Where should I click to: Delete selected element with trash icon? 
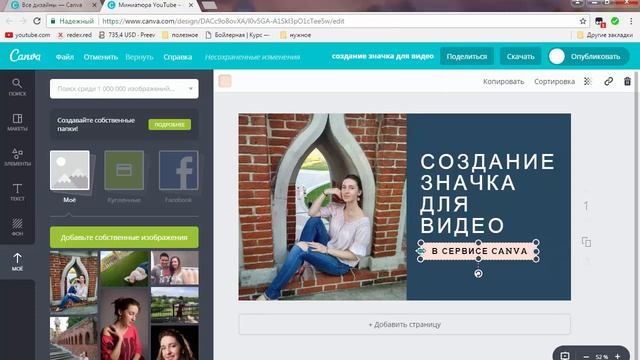click(627, 81)
